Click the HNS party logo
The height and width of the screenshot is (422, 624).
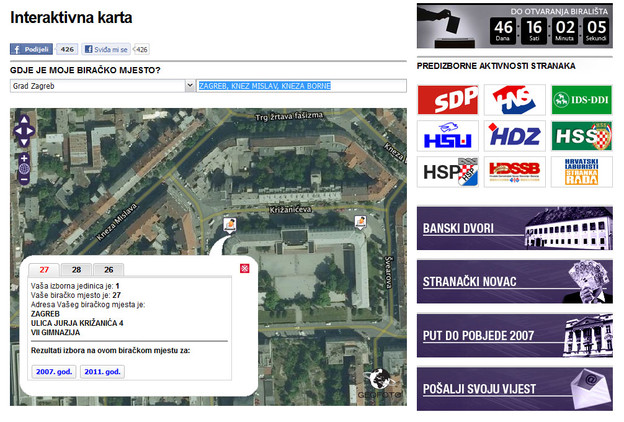pos(514,100)
